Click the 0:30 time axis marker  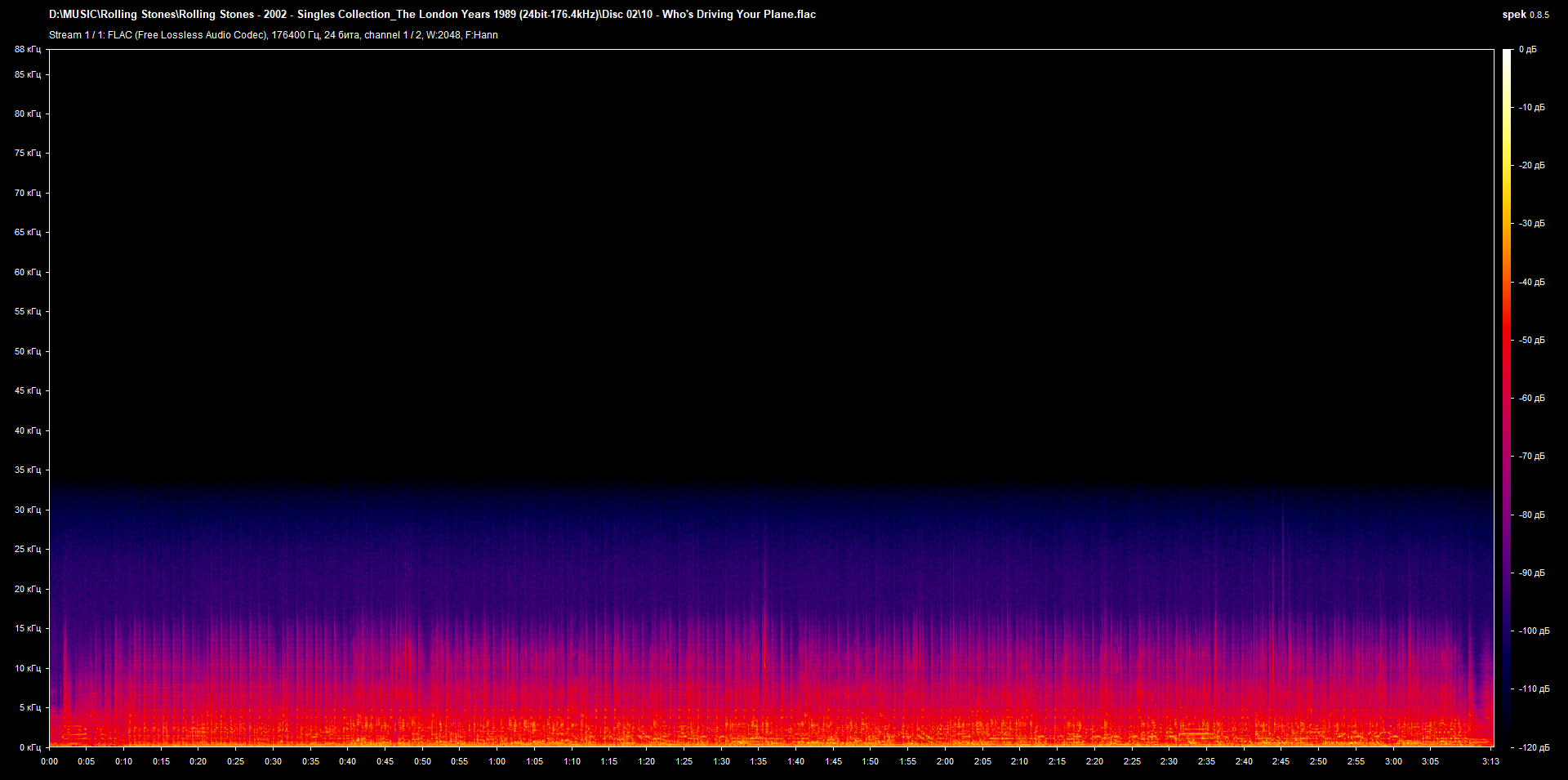point(273,761)
